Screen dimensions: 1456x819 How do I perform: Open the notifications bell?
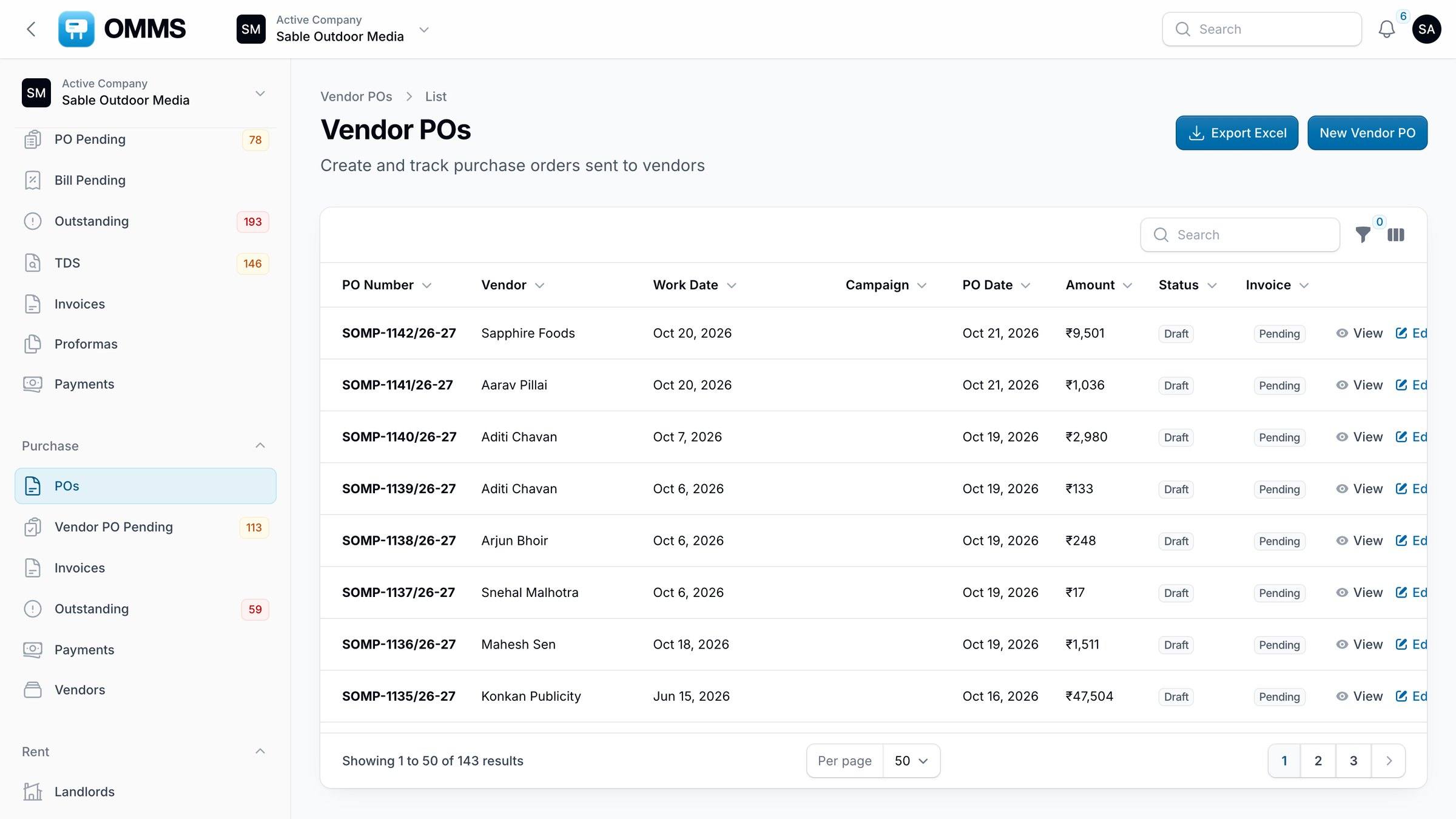[x=1386, y=29]
